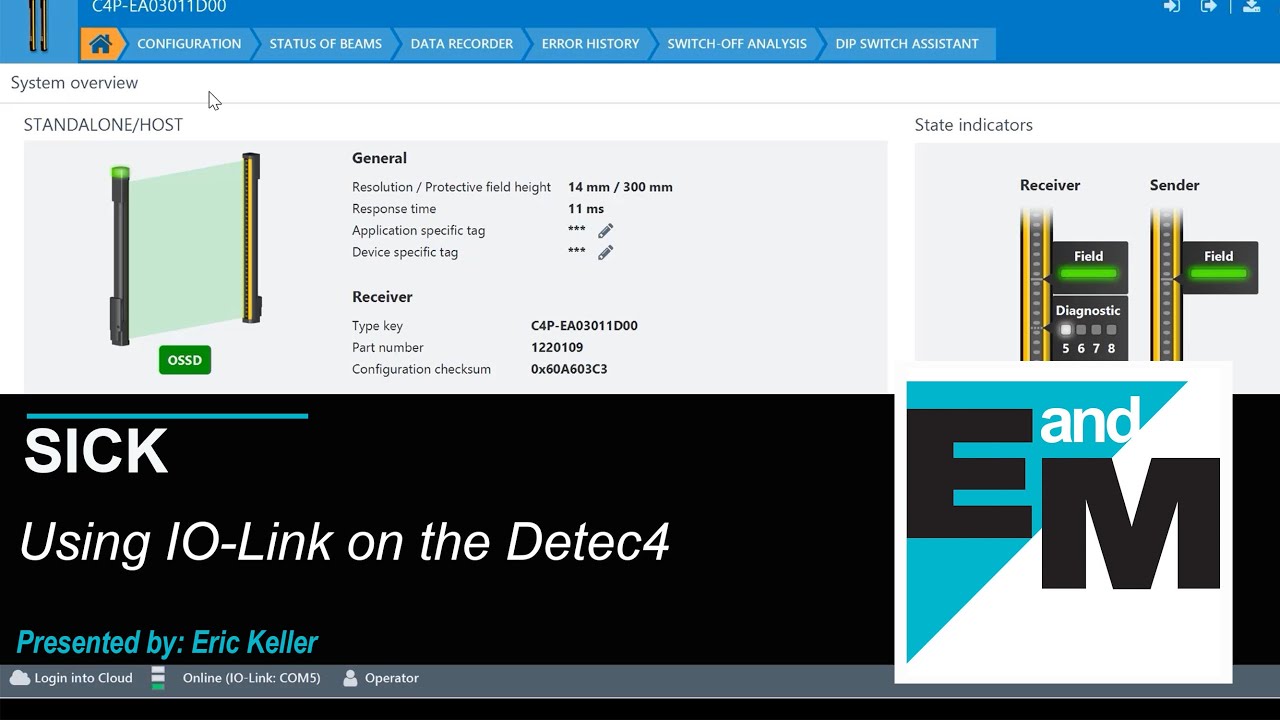The height and width of the screenshot is (720, 1280).
Task: Click the green OSSD status badge
Action: pos(185,360)
